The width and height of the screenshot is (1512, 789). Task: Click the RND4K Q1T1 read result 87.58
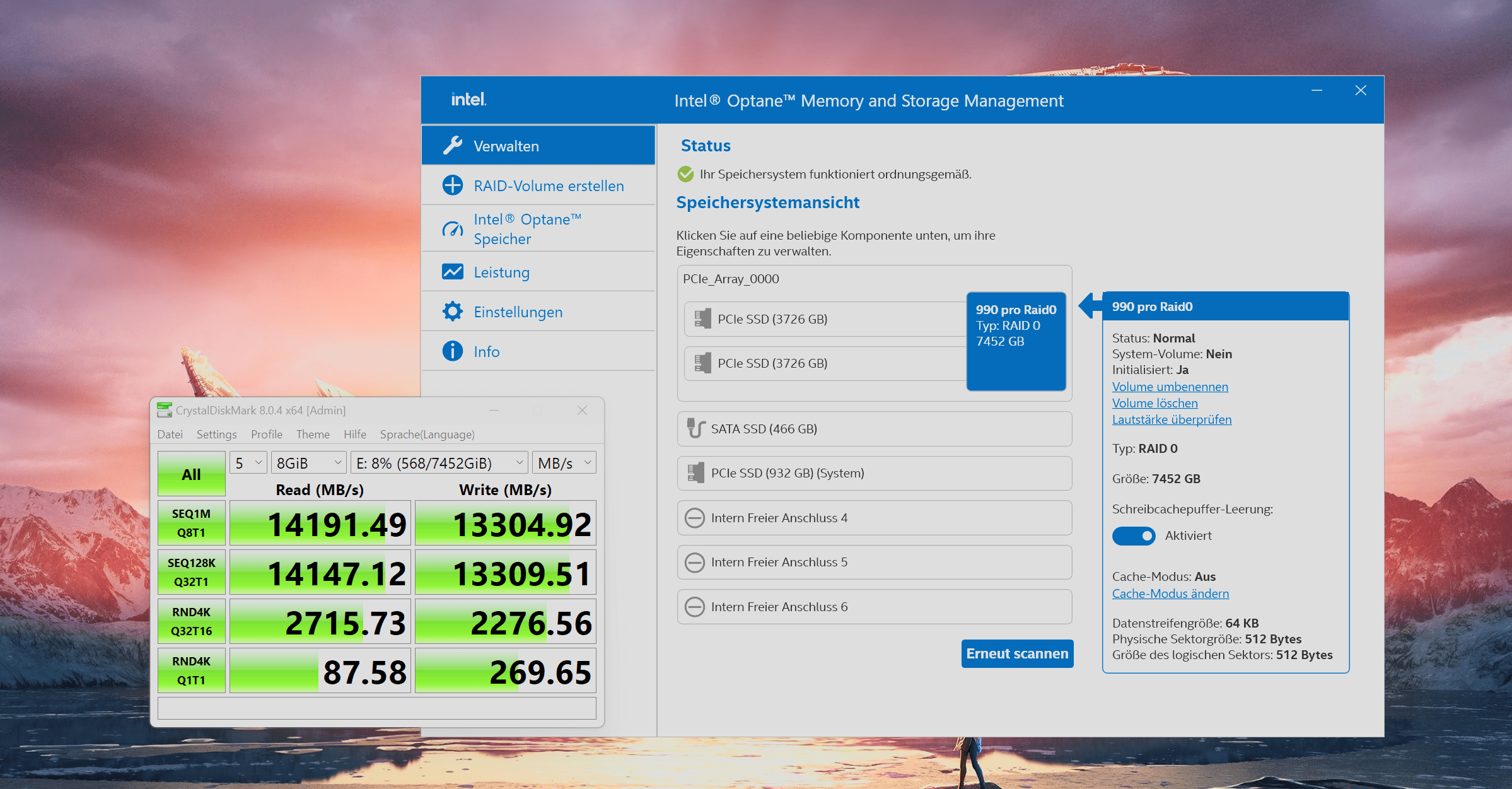click(320, 670)
